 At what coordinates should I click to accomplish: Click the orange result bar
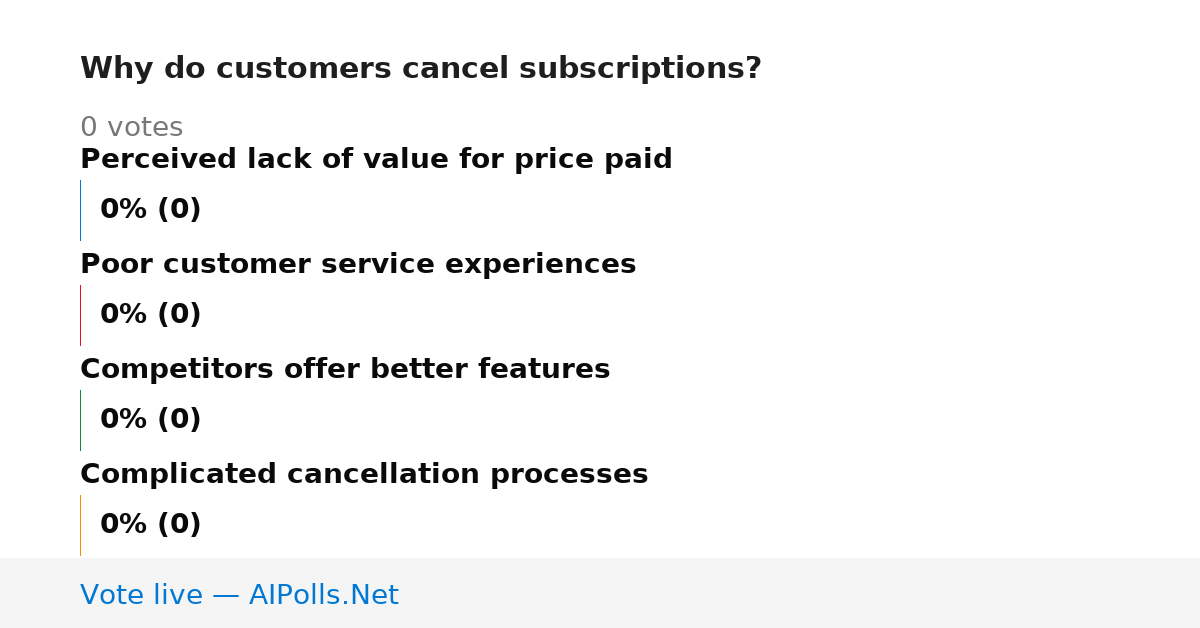tap(80, 525)
